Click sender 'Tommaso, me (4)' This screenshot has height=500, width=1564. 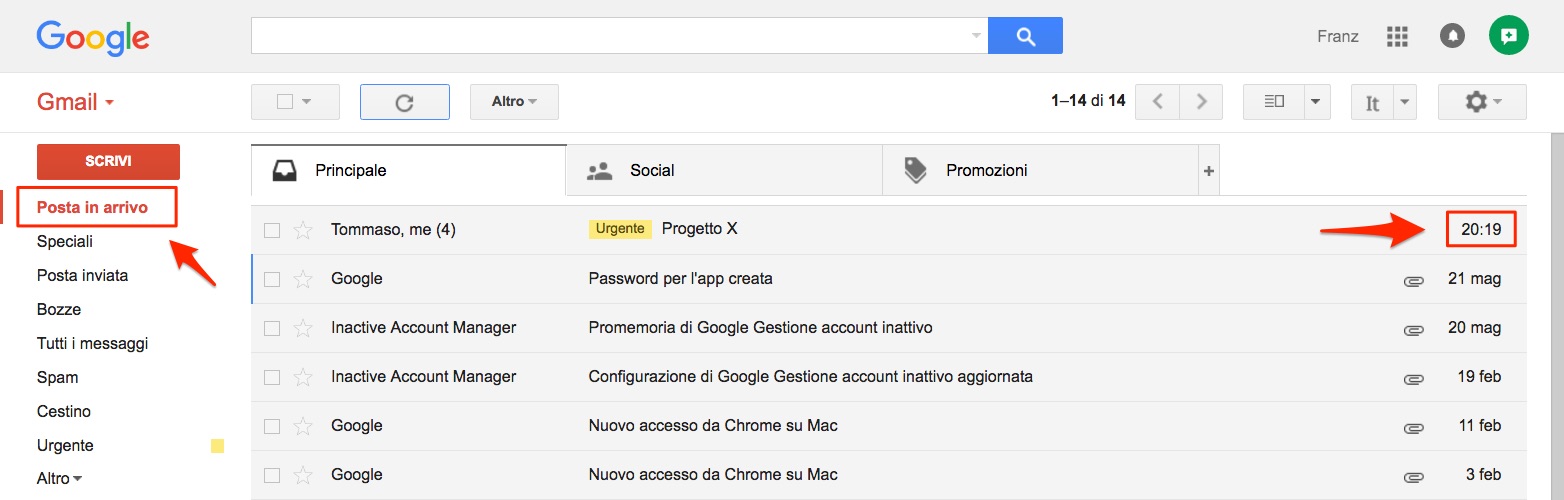(x=393, y=230)
